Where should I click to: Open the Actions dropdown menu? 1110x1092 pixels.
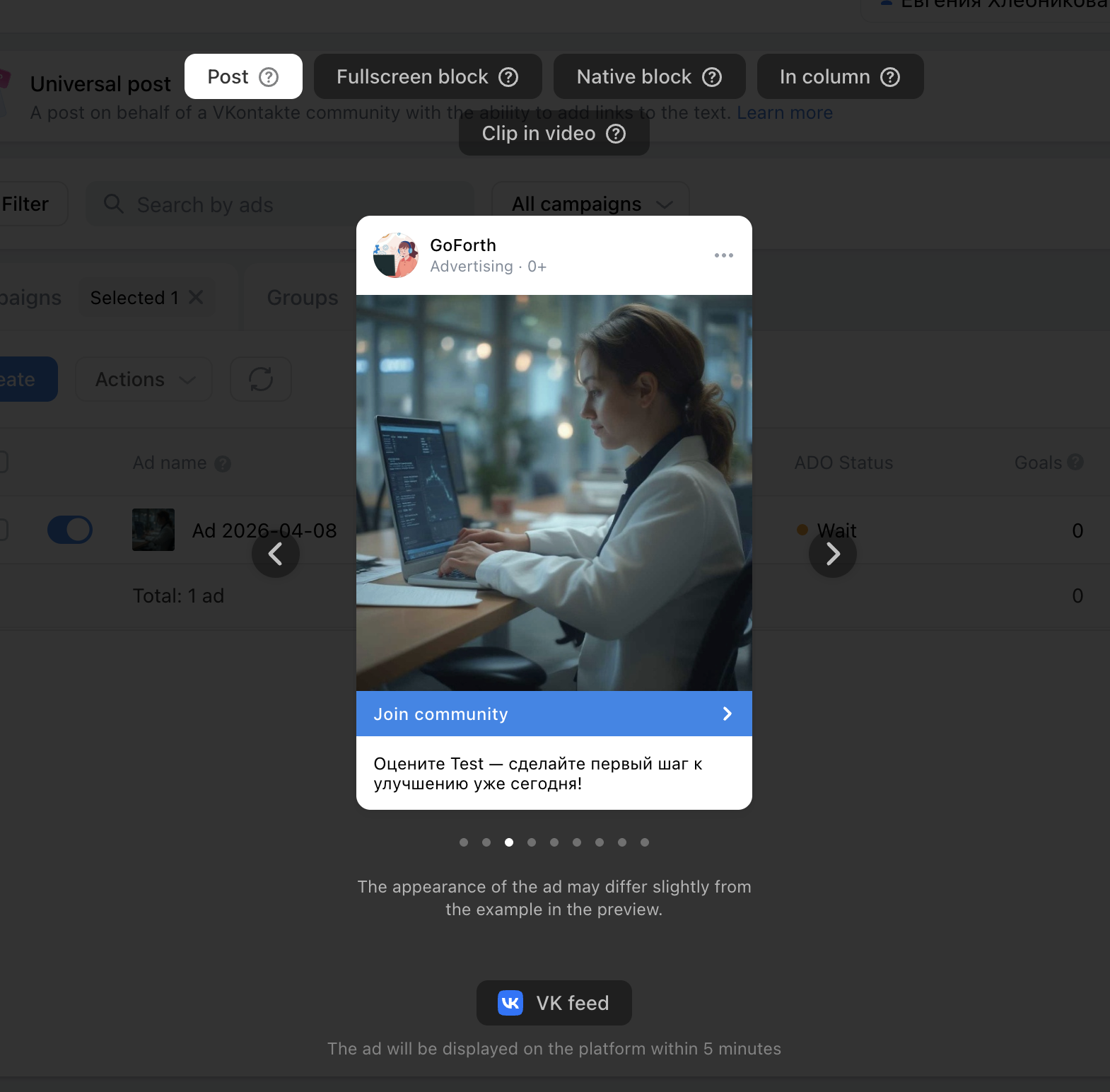pos(144,380)
